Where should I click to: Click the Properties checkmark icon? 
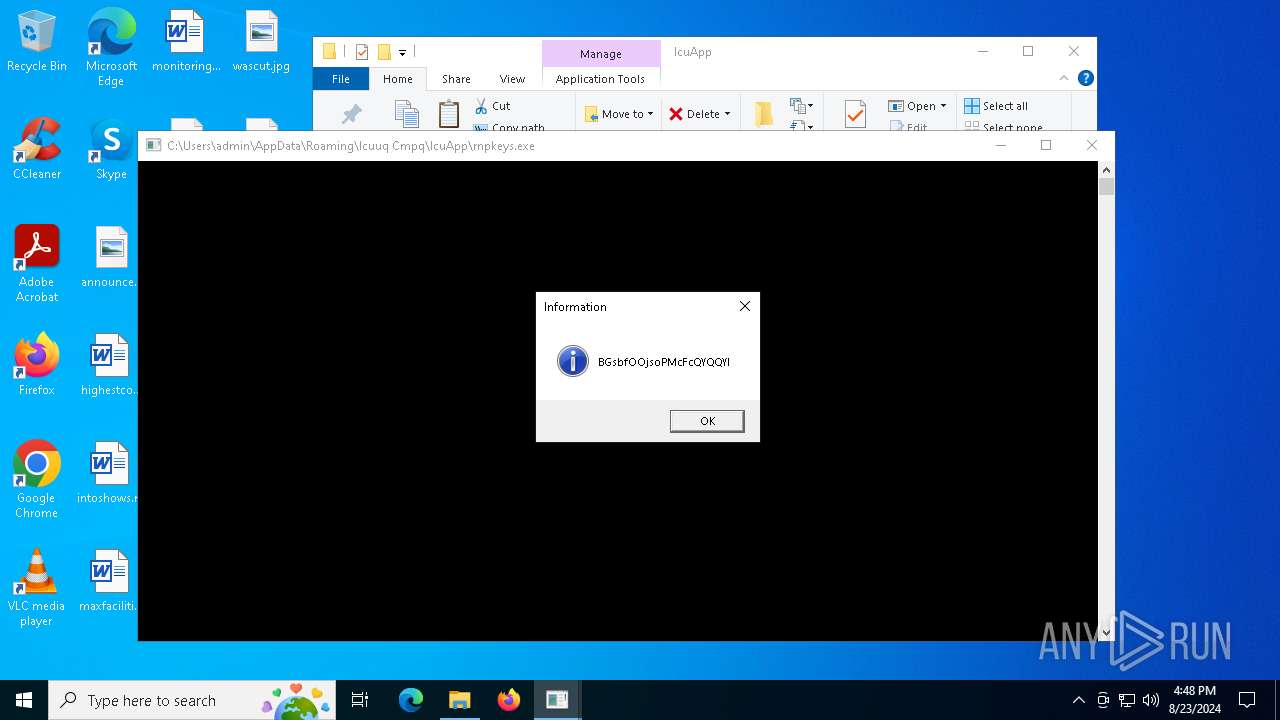coord(855,114)
